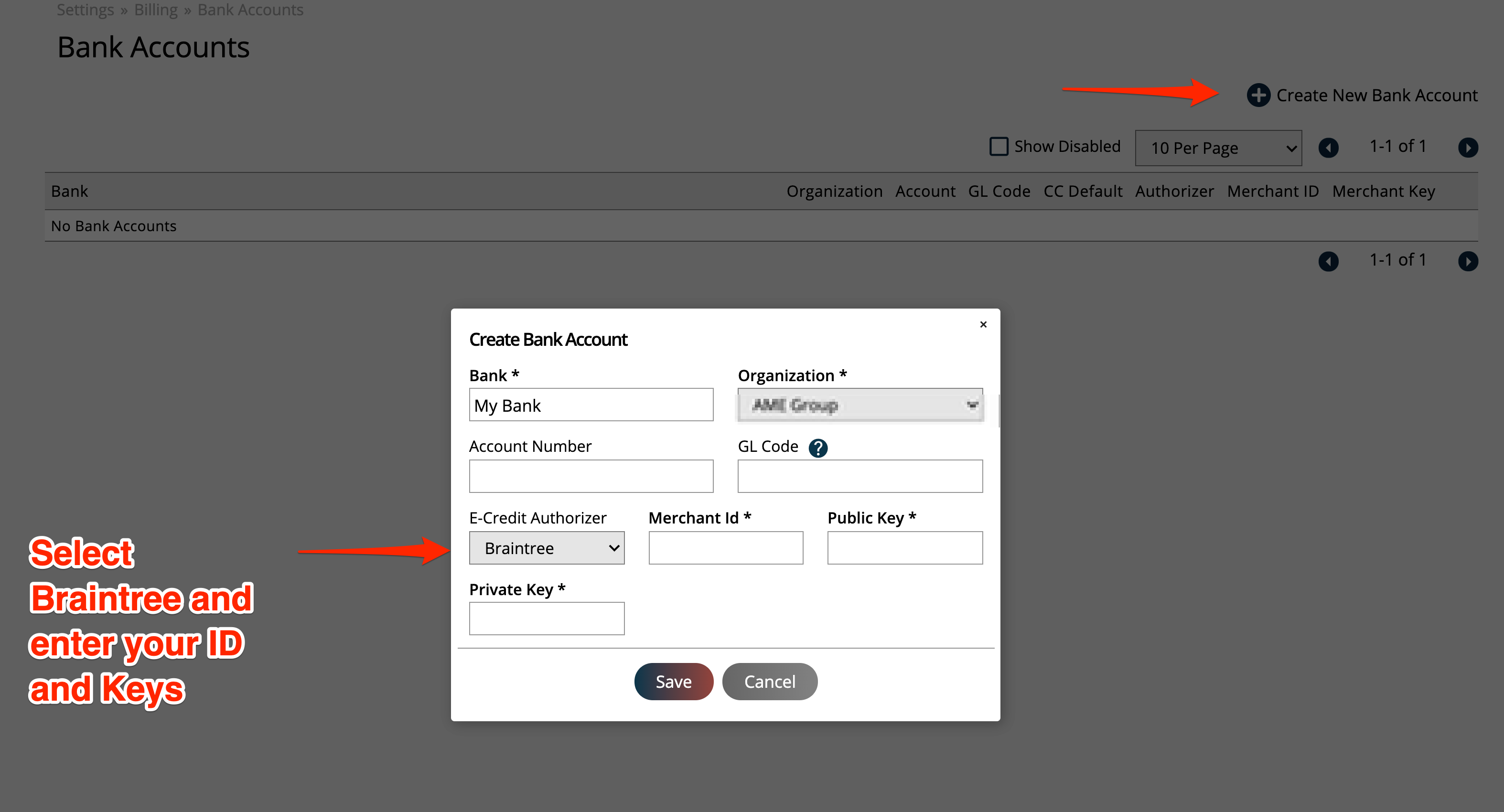Click the top 1-1 of 1 page count
Image resolution: width=1504 pixels, height=812 pixels.
(1398, 146)
